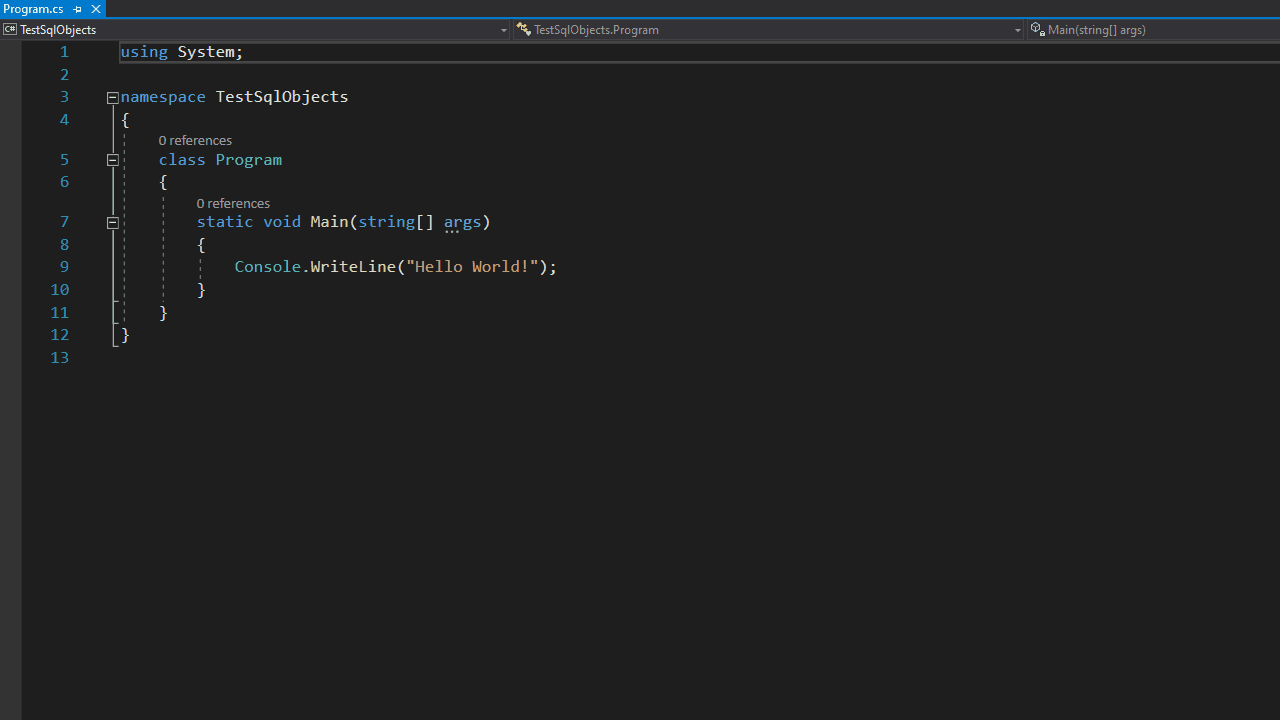Screen dimensions: 1280x720
Task: Collapse the Main method block
Action: point(113,222)
